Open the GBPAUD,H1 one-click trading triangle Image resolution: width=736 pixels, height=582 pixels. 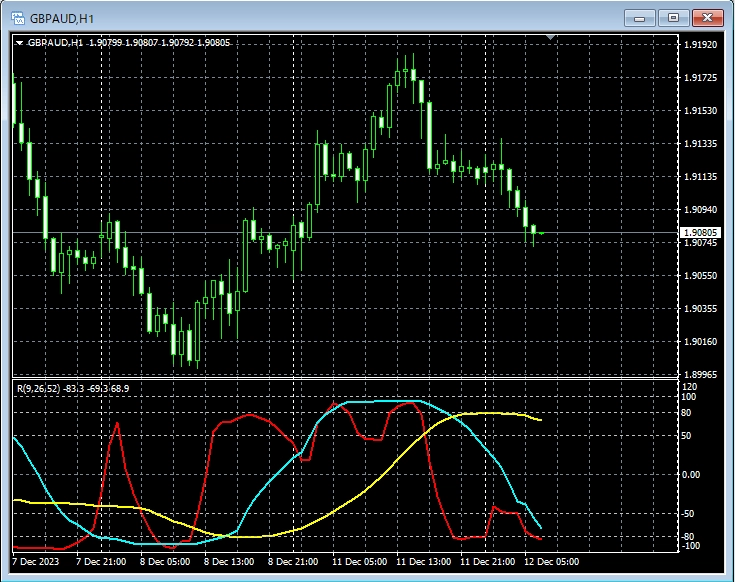pyautogui.click(x=19, y=43)
